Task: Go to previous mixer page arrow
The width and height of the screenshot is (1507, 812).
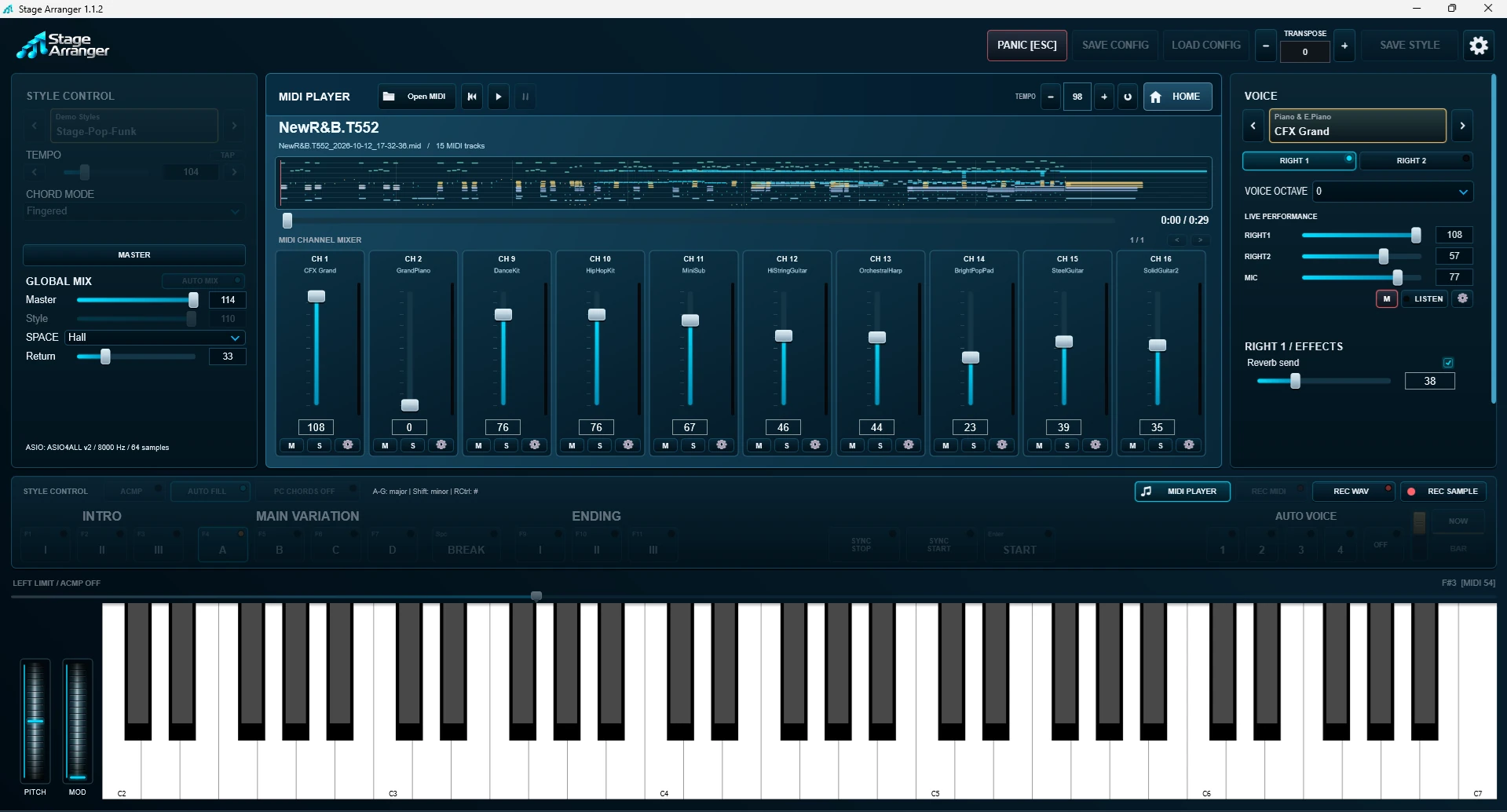Action: point(1176,240)
